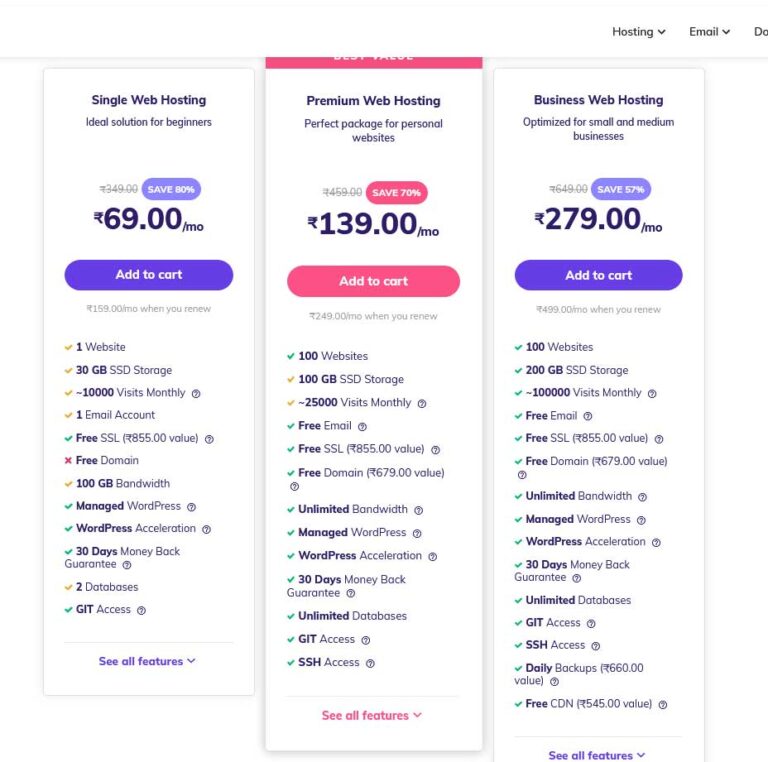Click info icon next to Premium plan's SSH Access
The width and height of the screenshot is (768, 762).
[x=370, y=663]
